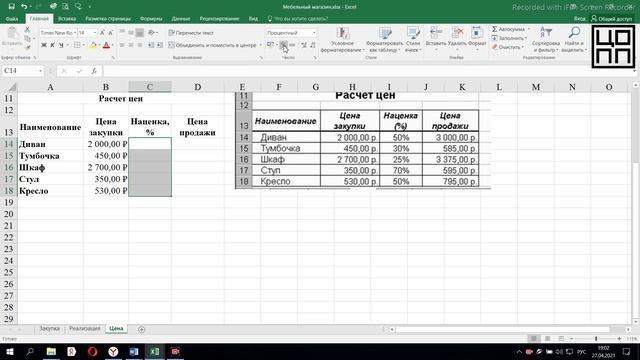Click Общий доступ share button

(x=611, y=18)
